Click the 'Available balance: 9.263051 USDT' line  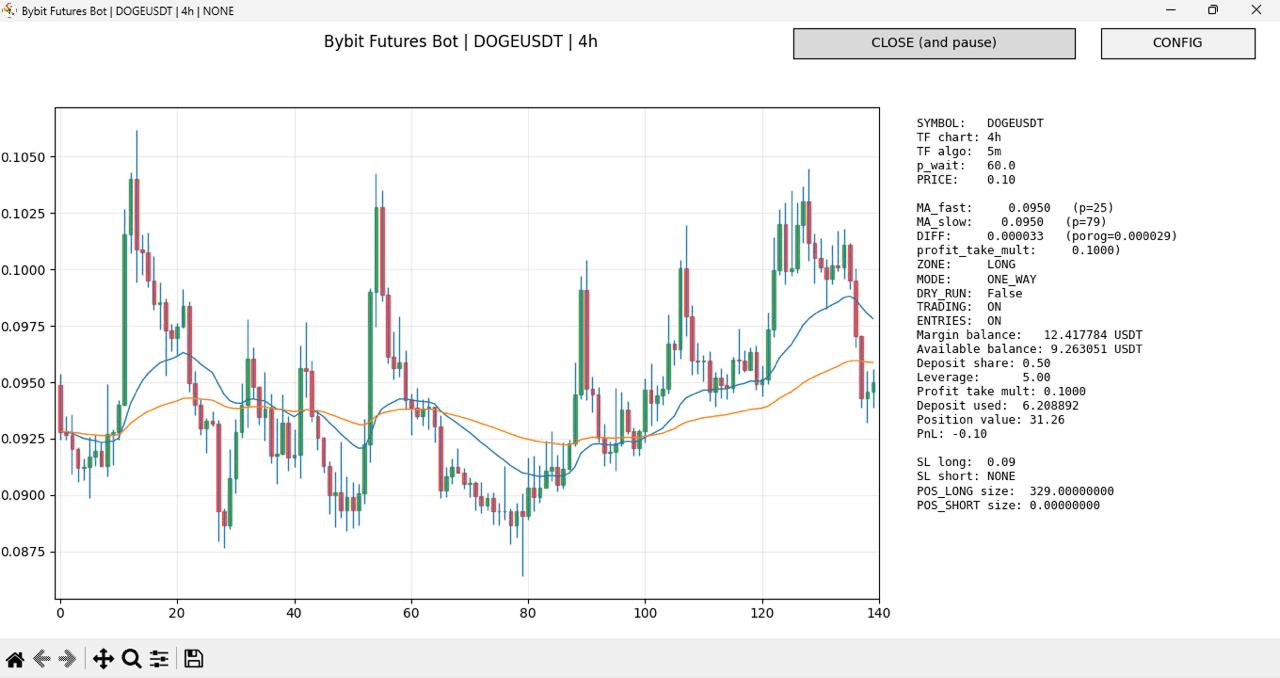pos(1030,349)
